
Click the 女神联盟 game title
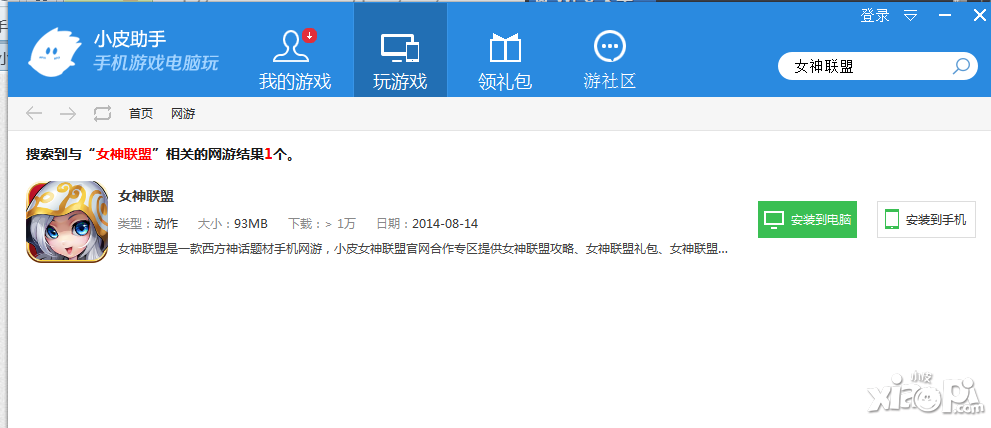pyautogui.click(x=146, y=196)
